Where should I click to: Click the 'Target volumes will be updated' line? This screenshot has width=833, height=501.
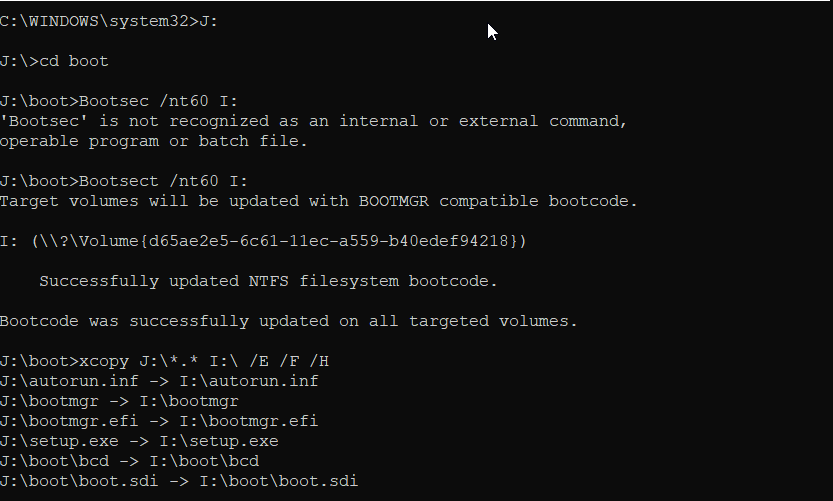point(318,201)
